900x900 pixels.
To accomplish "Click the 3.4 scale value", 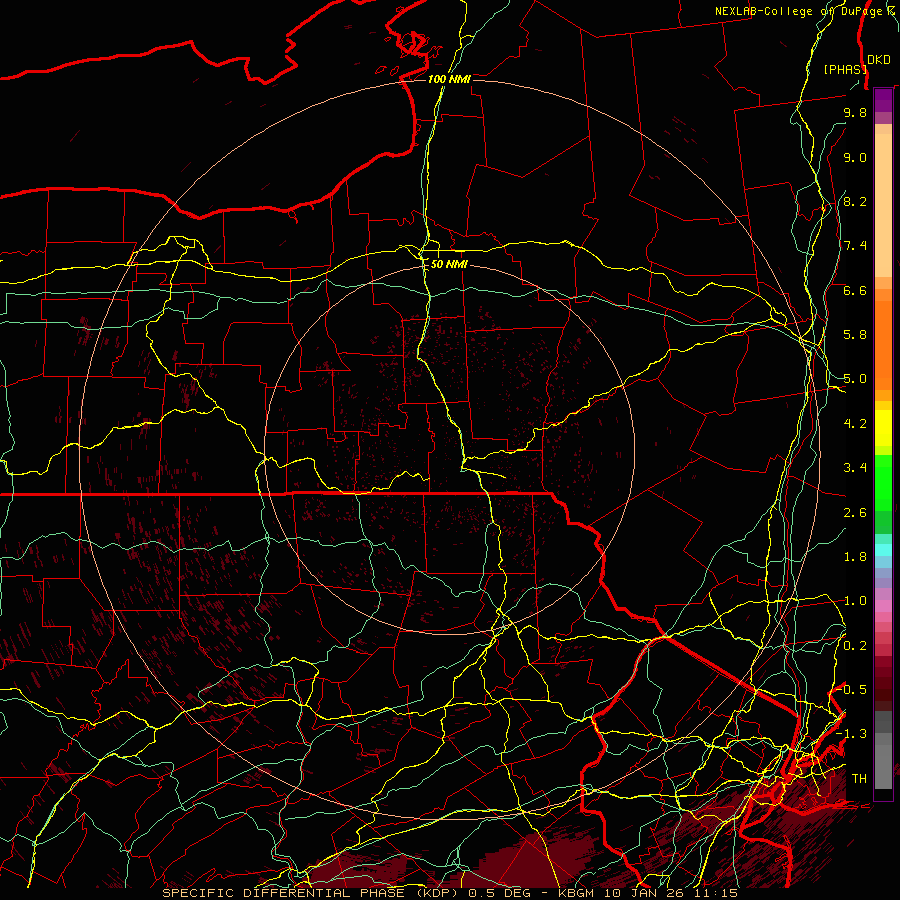I will 855,468.
